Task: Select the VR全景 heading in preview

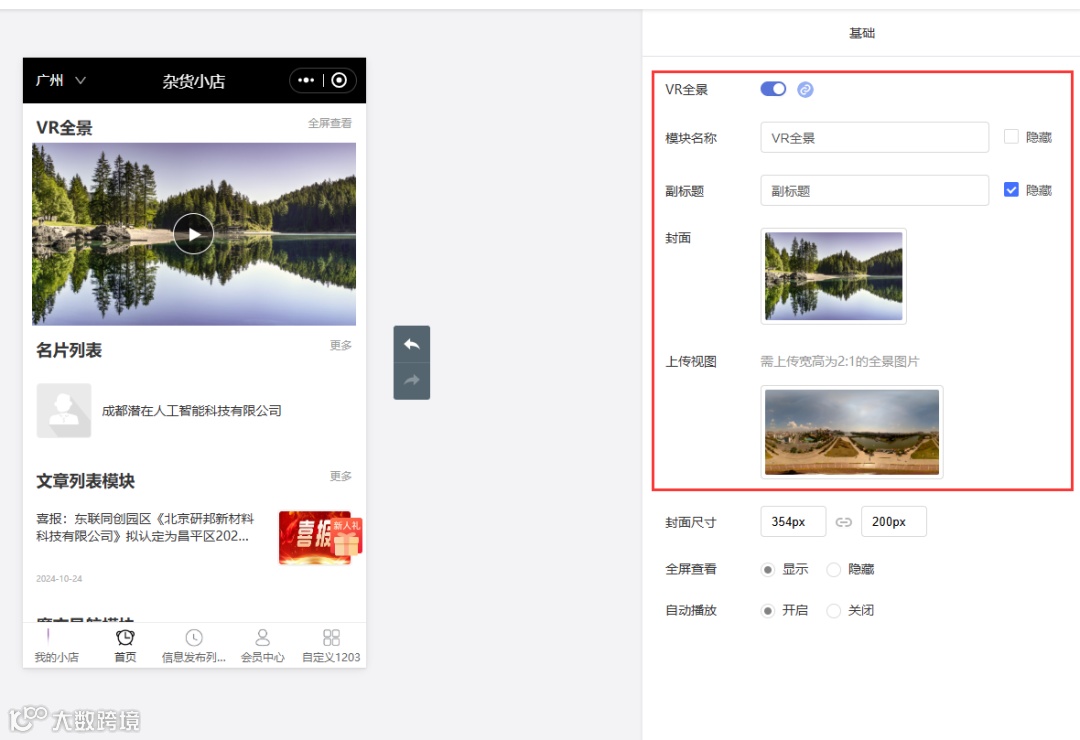Action: coord(64,128)
